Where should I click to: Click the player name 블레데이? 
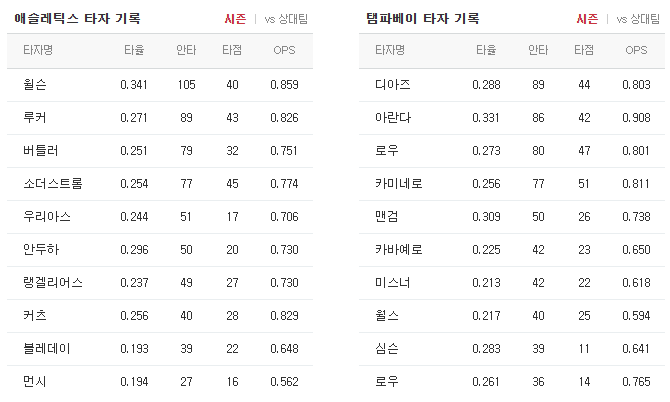pyautogui.click(x=47, y=349)
